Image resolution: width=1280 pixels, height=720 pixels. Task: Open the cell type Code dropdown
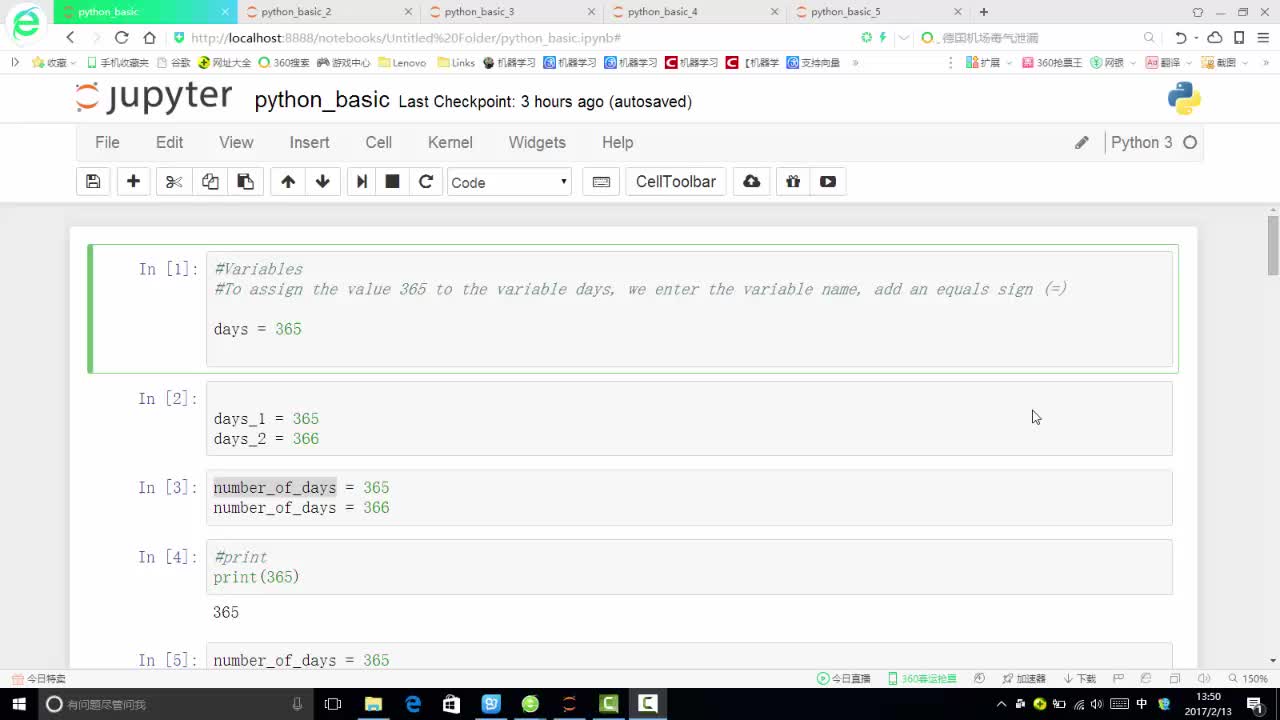pyautogui.click(x=510, y=182)
